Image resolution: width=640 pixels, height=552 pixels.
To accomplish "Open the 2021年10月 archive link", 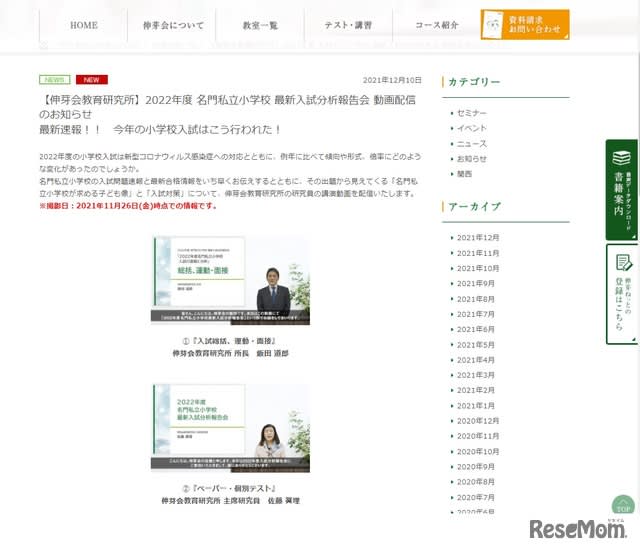I will [478, 268].
